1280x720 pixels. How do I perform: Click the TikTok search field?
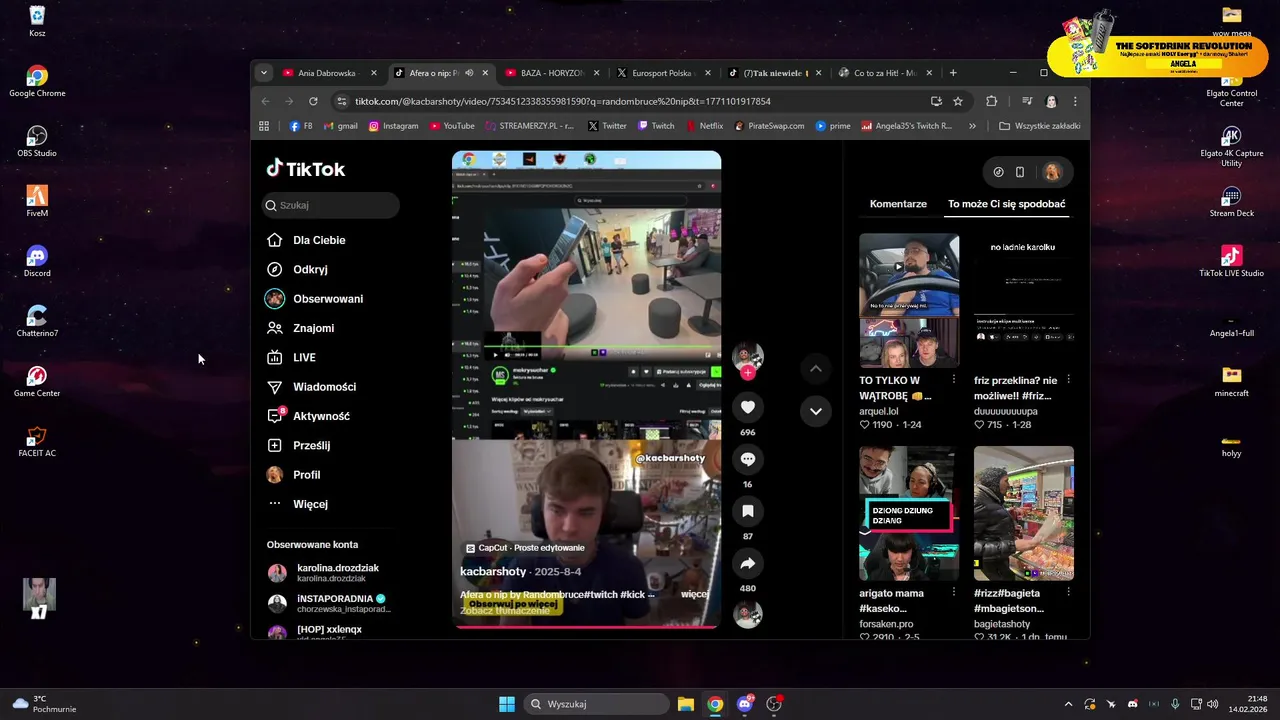click(x=331, y=205)
